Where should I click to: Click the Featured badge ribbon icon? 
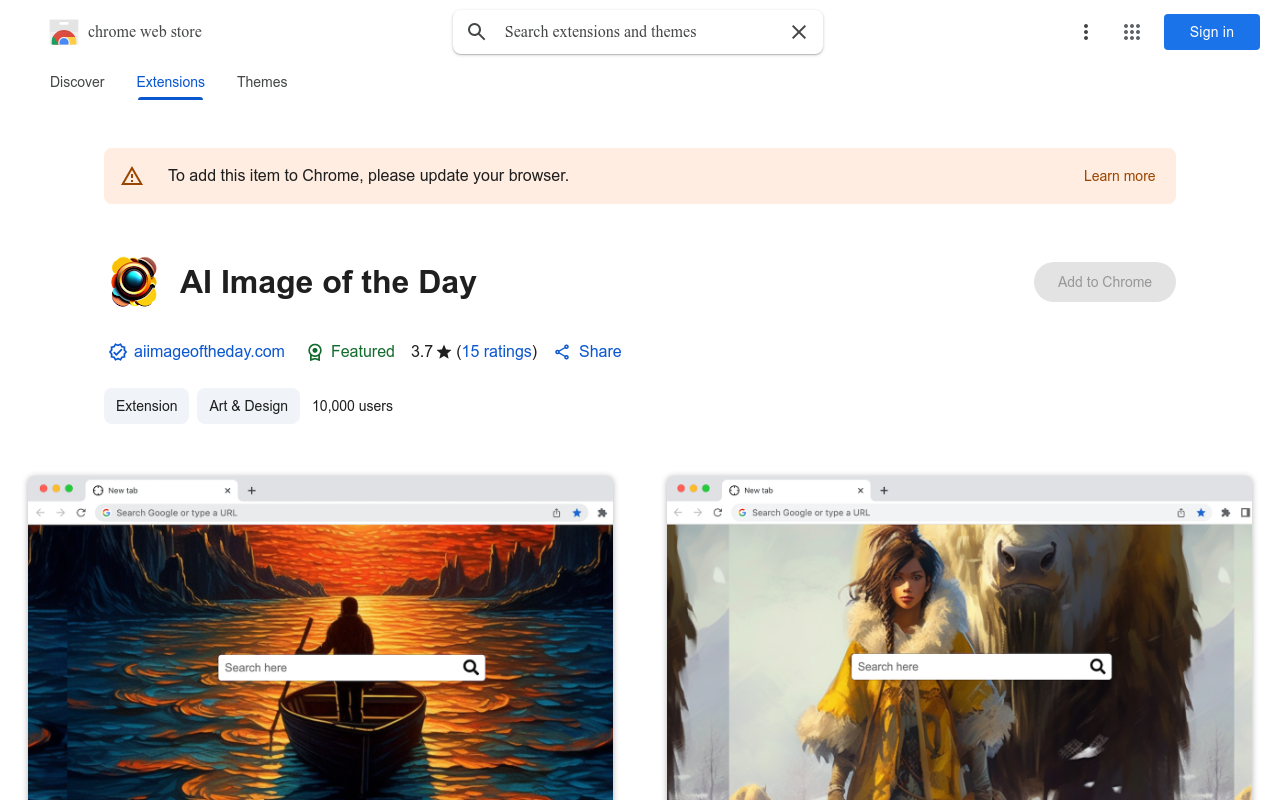coord(315,352)
